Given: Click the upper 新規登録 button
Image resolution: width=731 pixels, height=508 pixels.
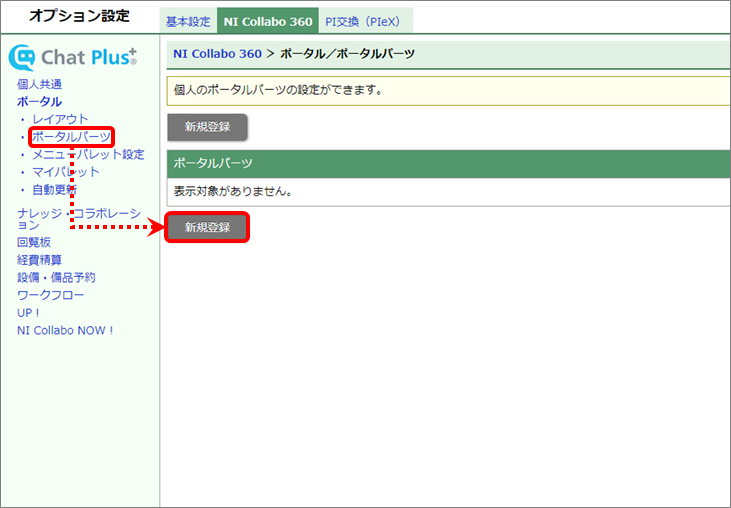Looking at the screenshot, I should click(x=207, y=127).
